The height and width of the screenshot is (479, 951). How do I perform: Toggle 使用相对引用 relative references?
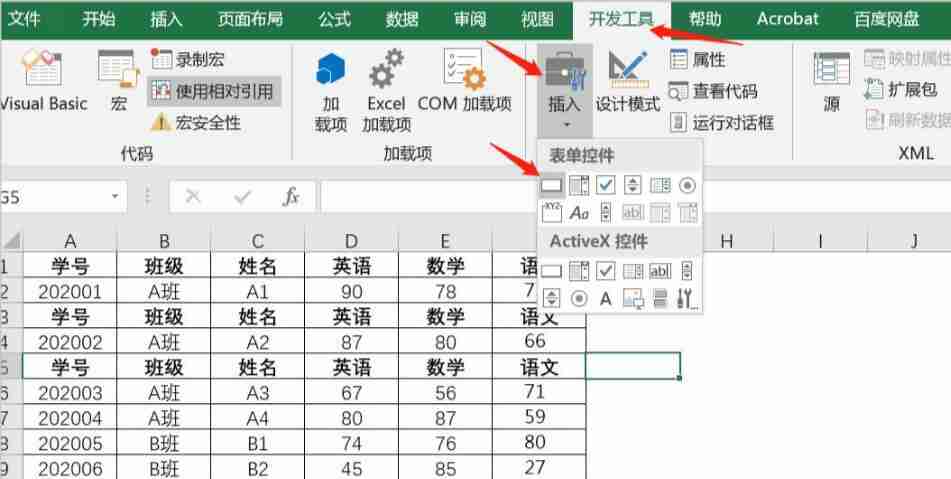(x=213, y=92)
